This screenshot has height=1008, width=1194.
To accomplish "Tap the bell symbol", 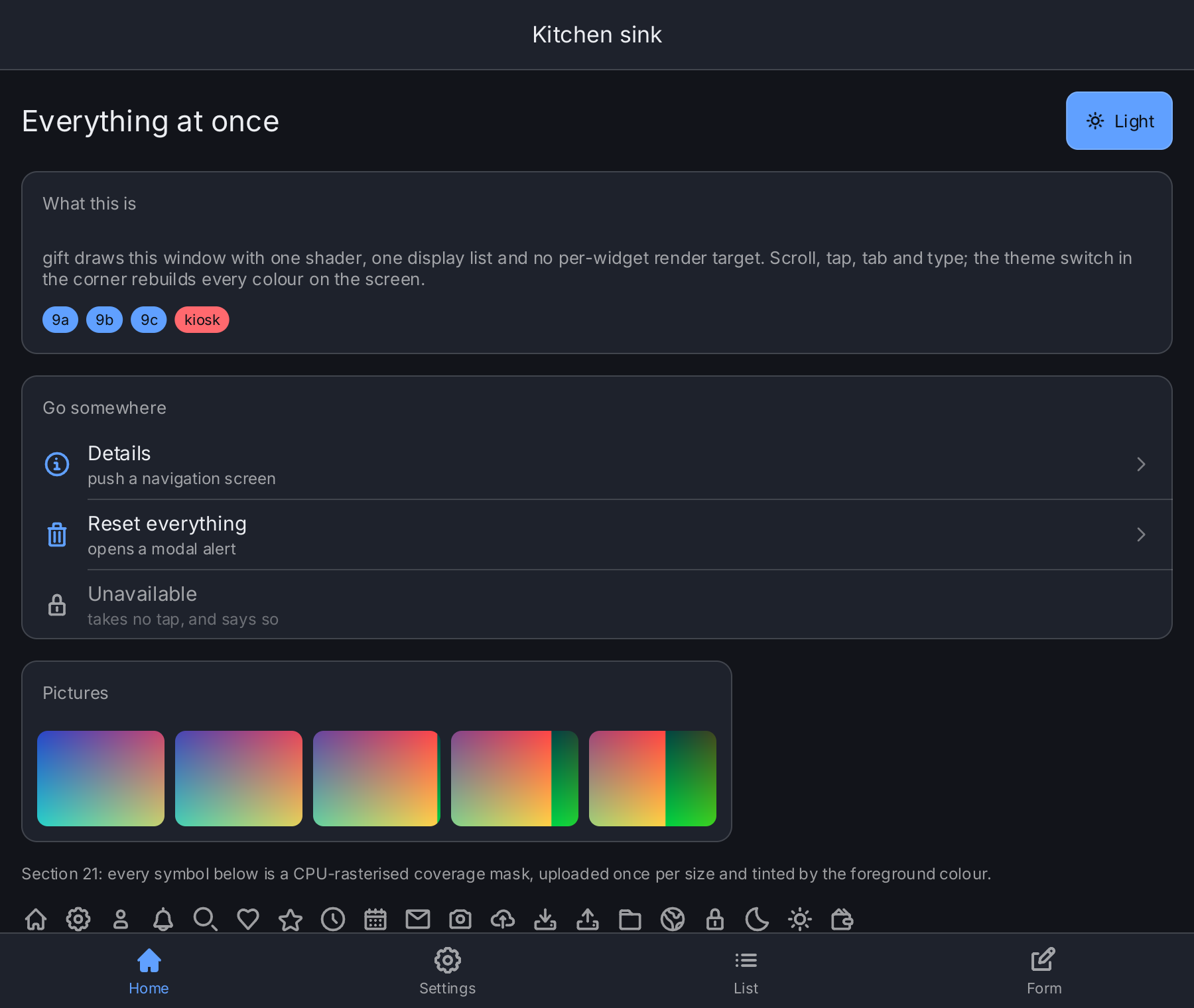I will coord(163,919).
